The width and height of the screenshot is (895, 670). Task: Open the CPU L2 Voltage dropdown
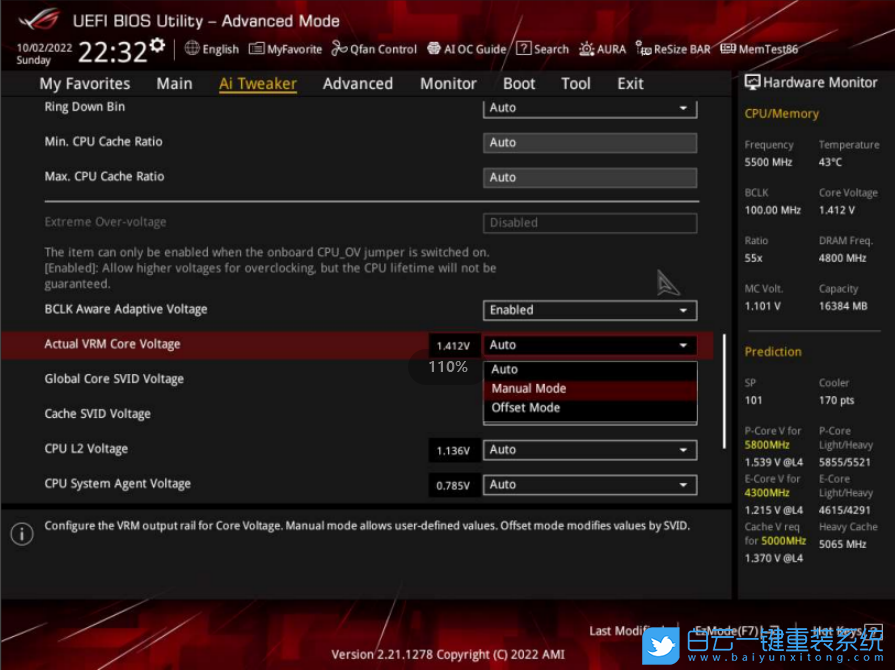[589, 450]
